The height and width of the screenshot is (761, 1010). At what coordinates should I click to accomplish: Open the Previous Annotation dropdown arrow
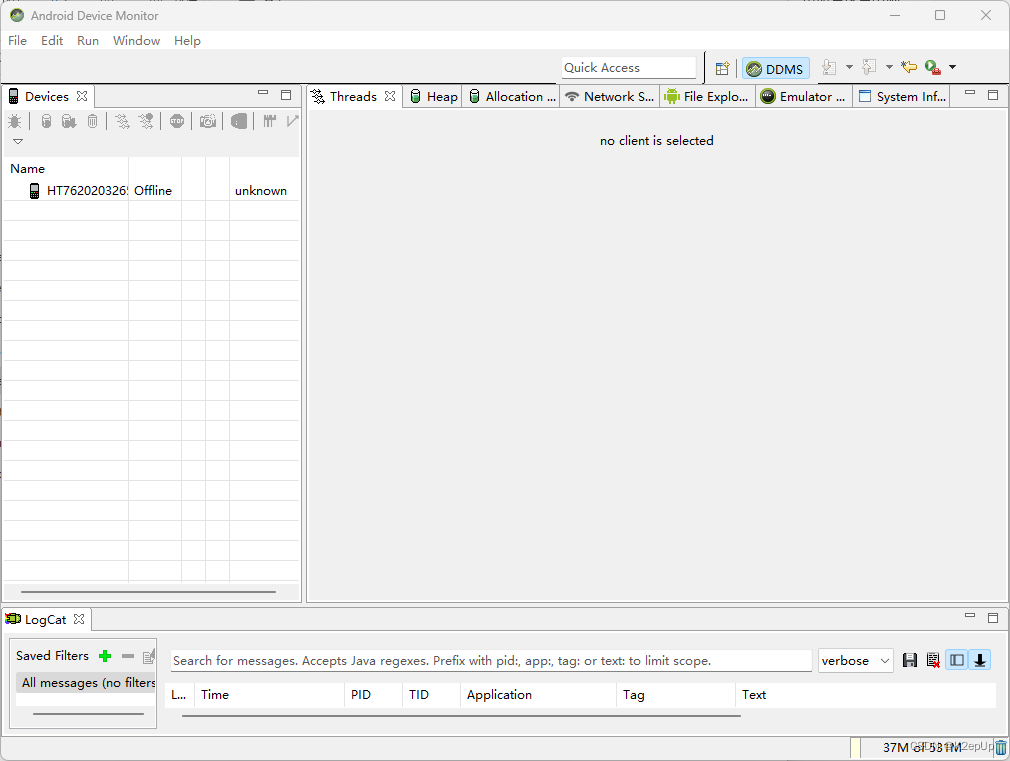[x=889, y=67]
